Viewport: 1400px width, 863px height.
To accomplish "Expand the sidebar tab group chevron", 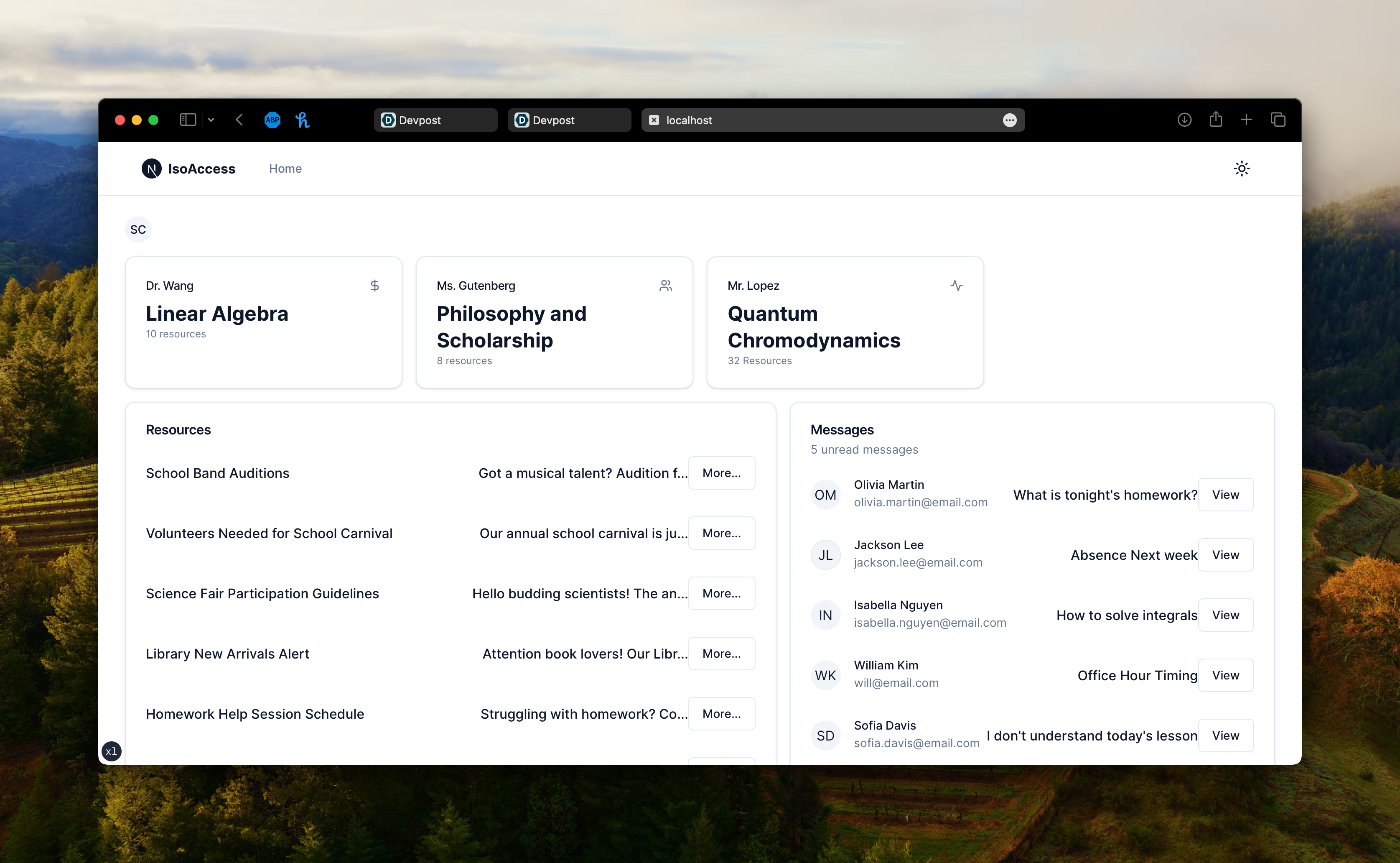I will 211,120.
